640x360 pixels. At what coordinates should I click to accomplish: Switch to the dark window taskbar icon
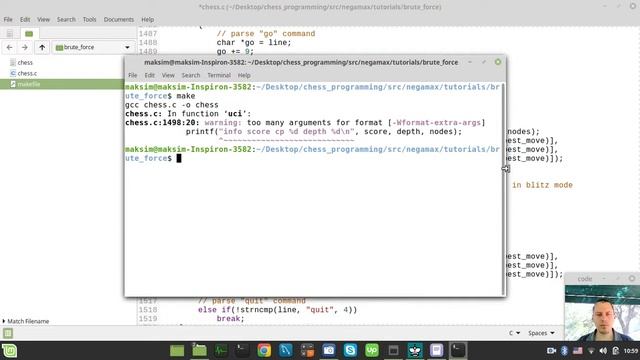click(393, 351)
